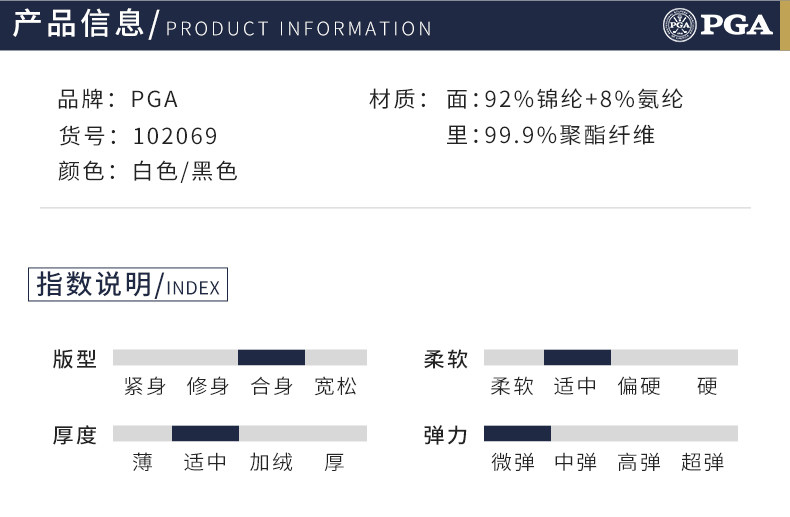Select the 超弹 elasticity label
This screenshot has width=790, height=517.
pyautogui.click(x=702, y=462)
